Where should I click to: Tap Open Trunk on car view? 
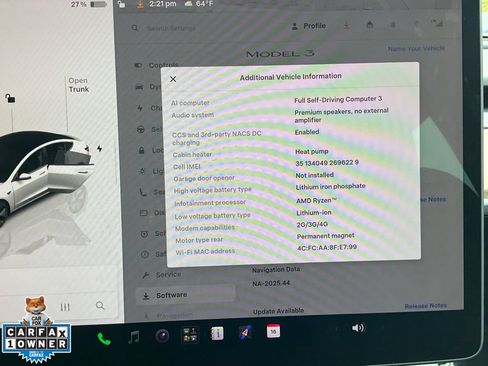(x=79, y=85)
